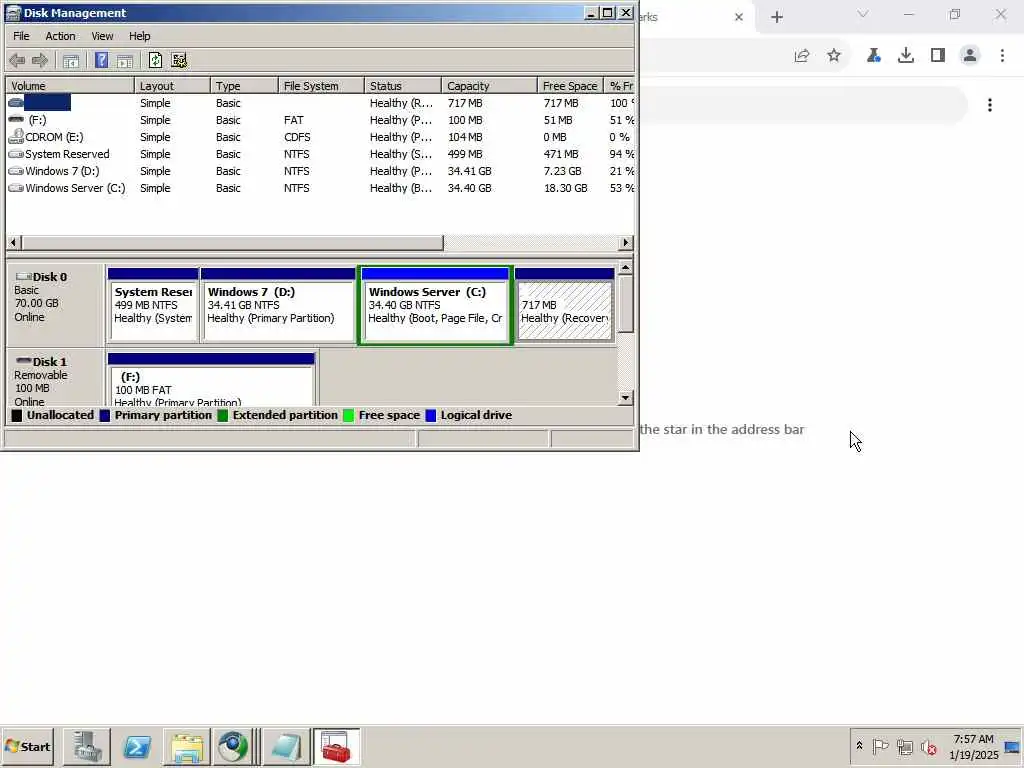This screenshot has height=768, width=1024.
Task: Launch PowerShell from the taskbar
Action: [136, 746]
